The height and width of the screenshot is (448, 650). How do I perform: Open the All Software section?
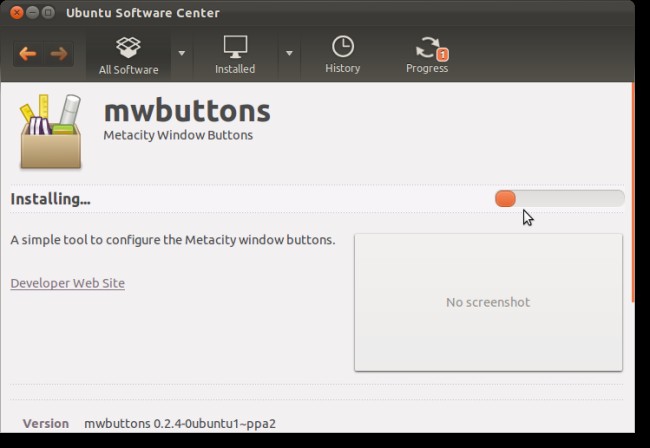pyautogui.click(x=129, y=56)
